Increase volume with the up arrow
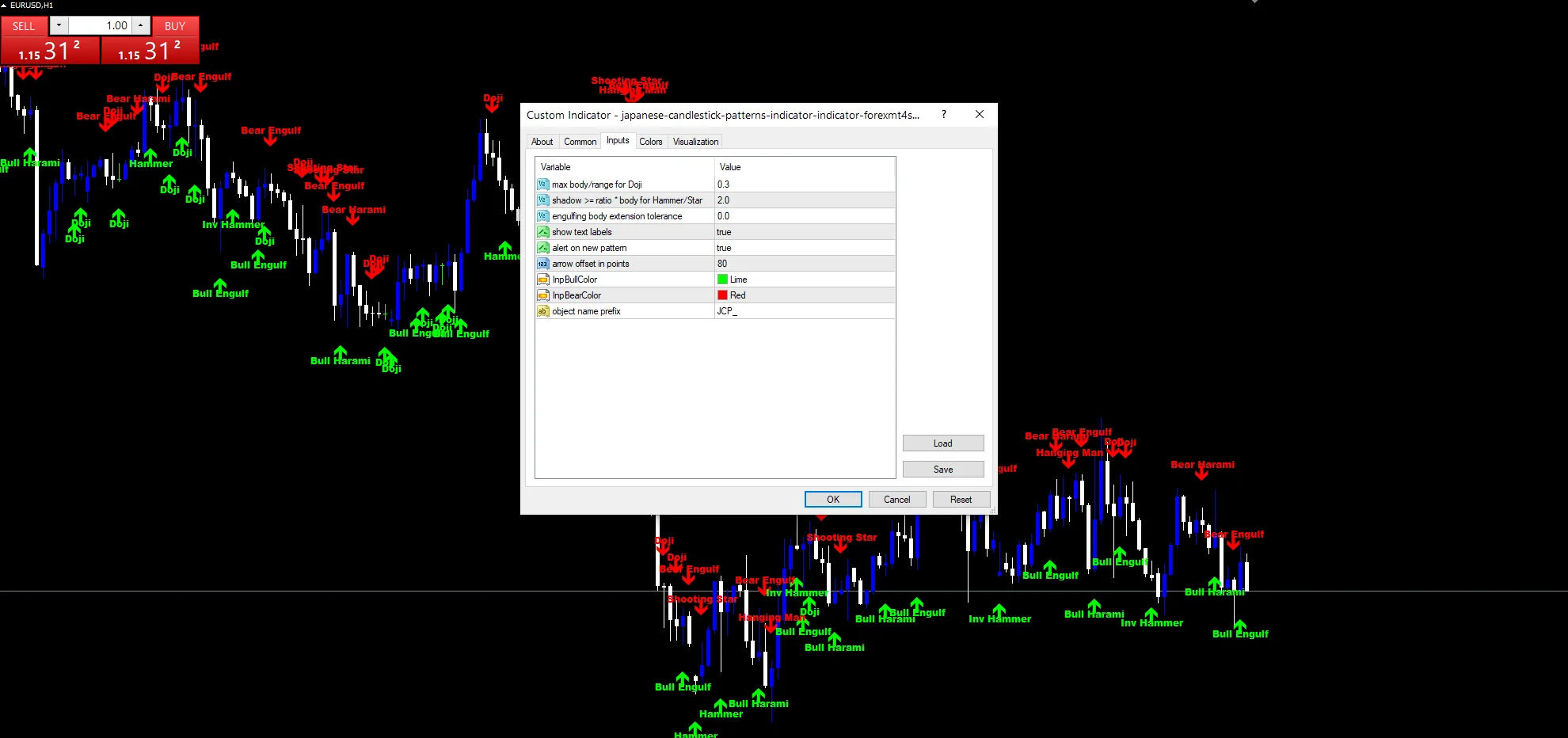The height and width of the screenshot is (738, 1568). (x=140, y=25)
